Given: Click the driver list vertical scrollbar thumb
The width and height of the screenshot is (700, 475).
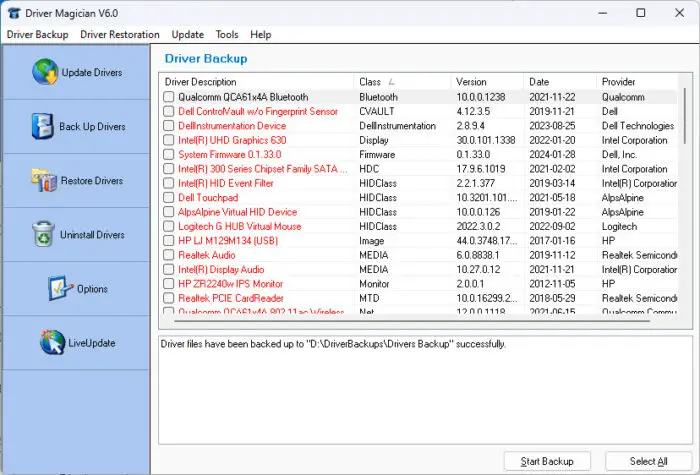Looking at the screenshot, I should pyautogui.click(x=685, y=116).
